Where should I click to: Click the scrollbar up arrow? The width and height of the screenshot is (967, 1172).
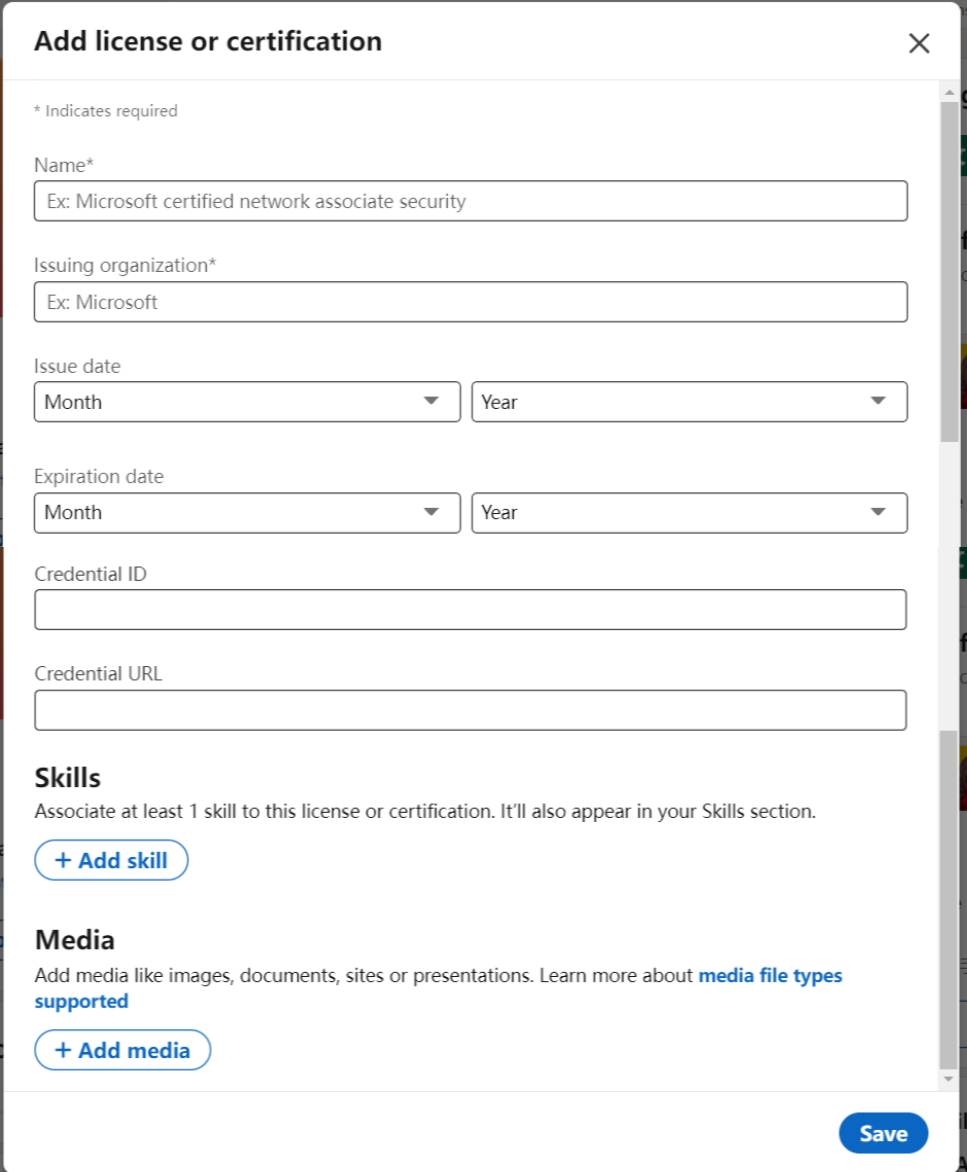949,91
